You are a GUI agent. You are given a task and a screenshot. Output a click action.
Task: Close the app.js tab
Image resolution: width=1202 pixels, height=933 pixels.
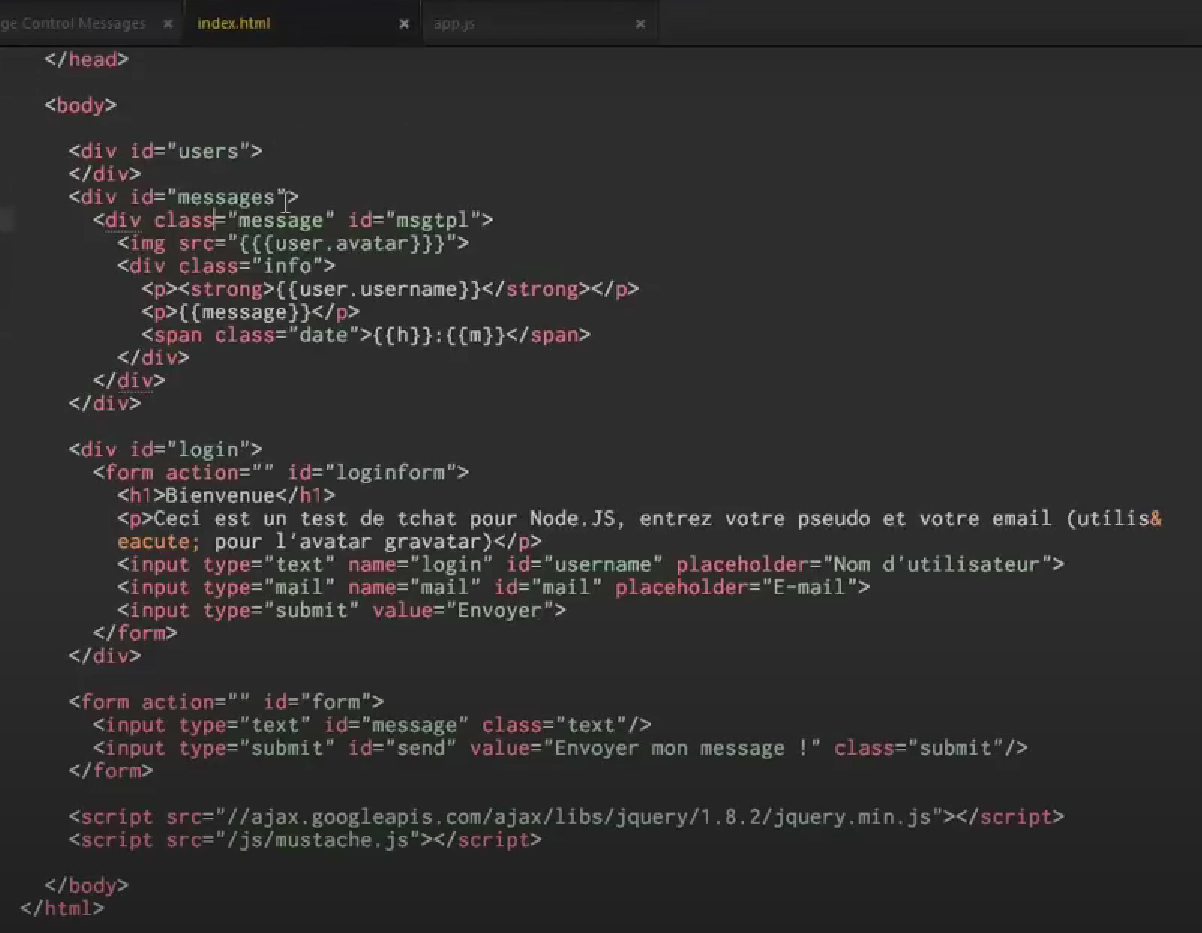(640, 24)
